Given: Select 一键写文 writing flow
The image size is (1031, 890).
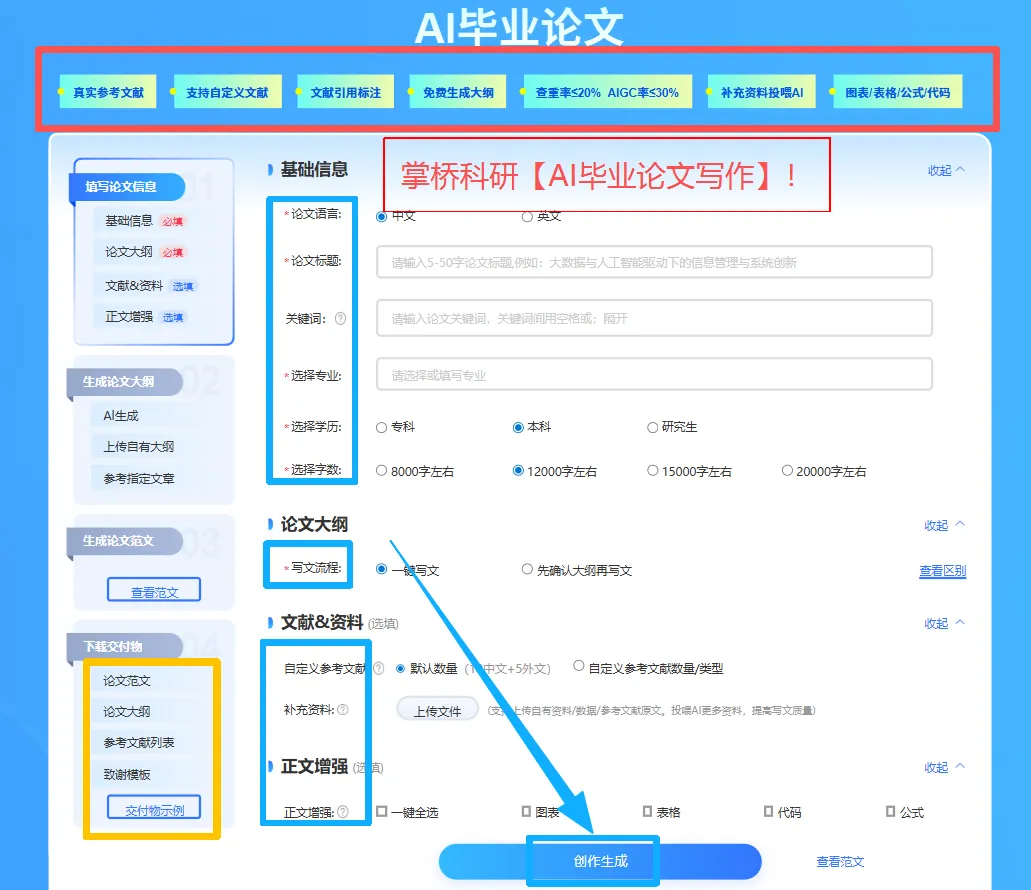Looking at the screenshot, I should click(381, 569).
